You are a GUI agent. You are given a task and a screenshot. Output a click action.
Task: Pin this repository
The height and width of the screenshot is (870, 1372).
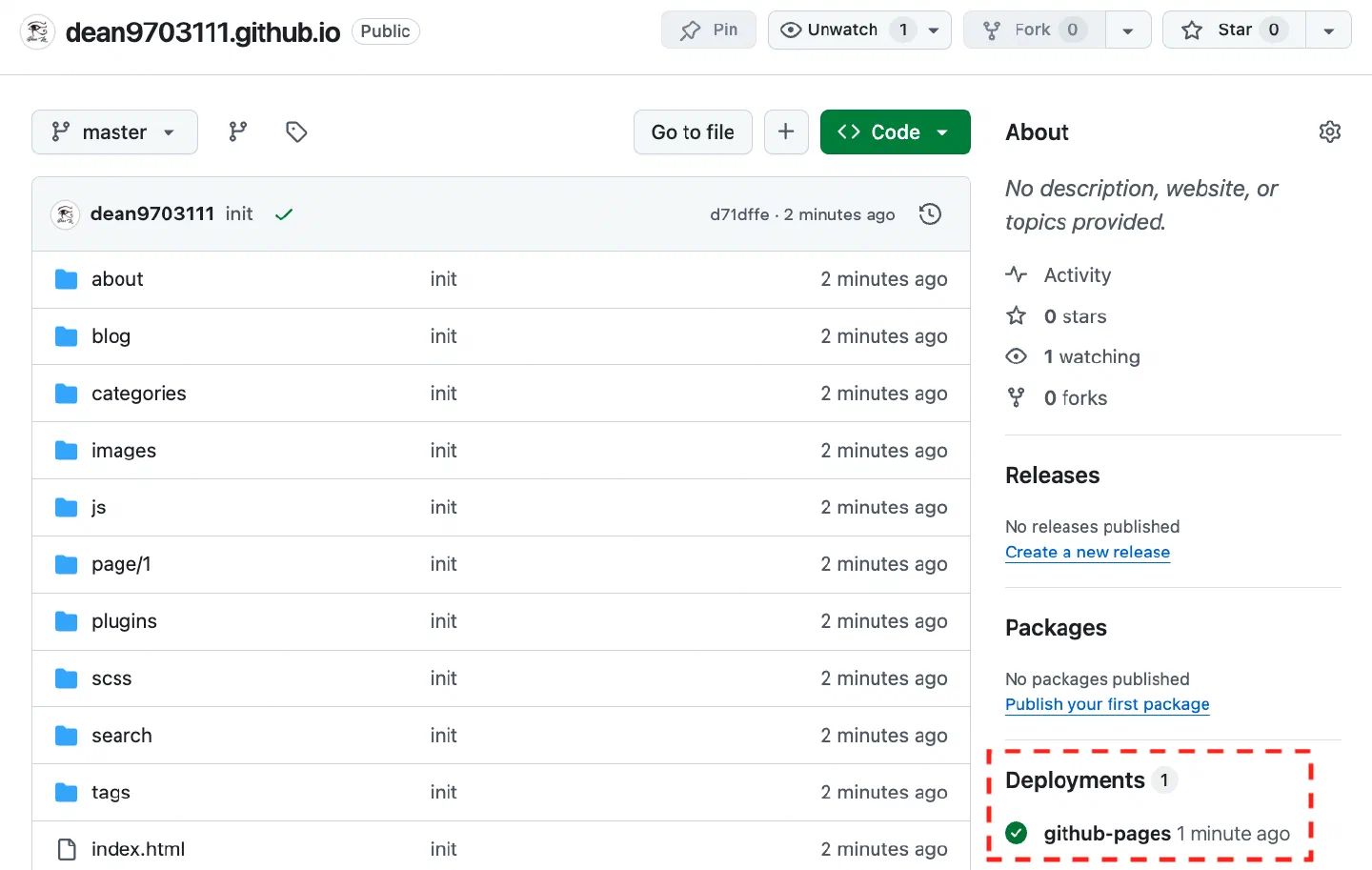tap(709, 30)
